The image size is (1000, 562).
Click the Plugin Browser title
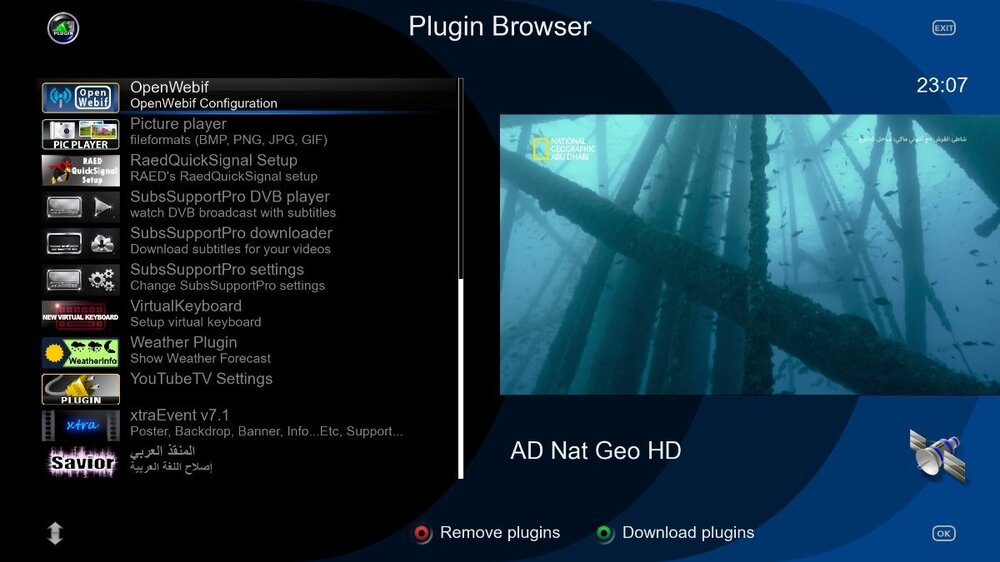point(500,27)
